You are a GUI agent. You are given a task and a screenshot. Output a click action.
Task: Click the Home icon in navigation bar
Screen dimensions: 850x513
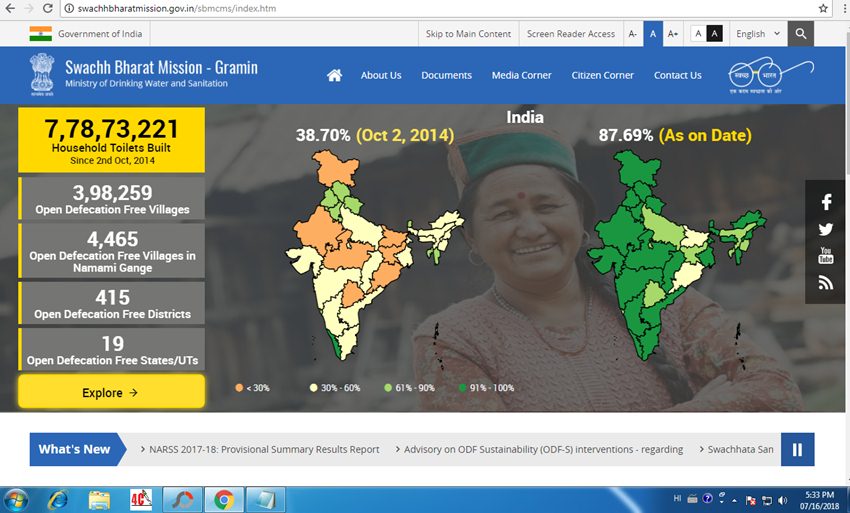[334, 75]
